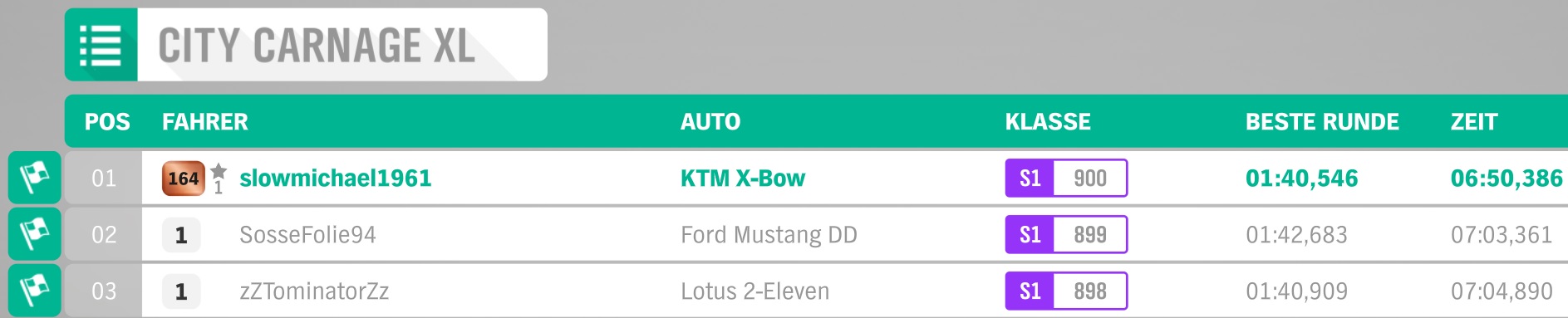Click the finish flag icon for position 03

pyautogui.click(x=34, y=291)
